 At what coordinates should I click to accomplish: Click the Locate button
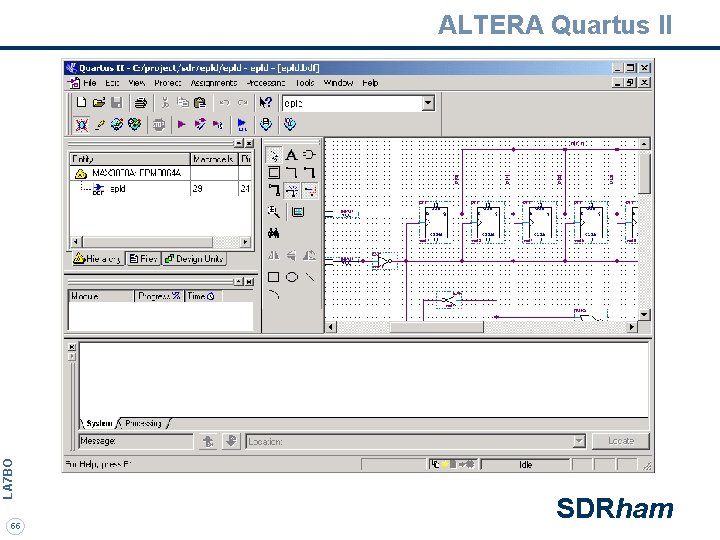(621, 441)
